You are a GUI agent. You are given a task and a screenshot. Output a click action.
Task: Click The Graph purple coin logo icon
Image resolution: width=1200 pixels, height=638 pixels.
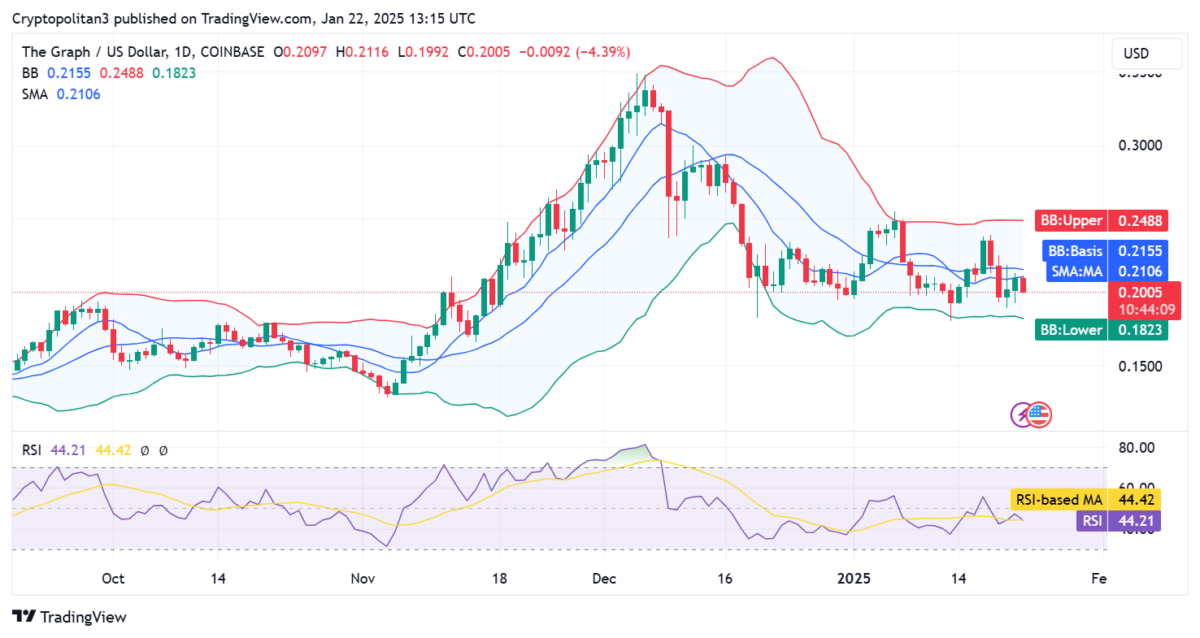point(1023,416)
